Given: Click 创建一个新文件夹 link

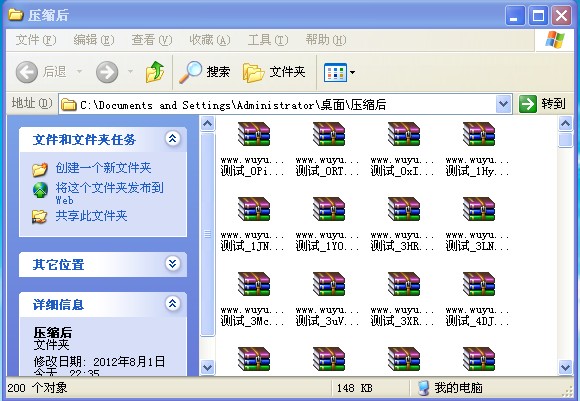Looking at the screenshot, I should coord(103,168).
